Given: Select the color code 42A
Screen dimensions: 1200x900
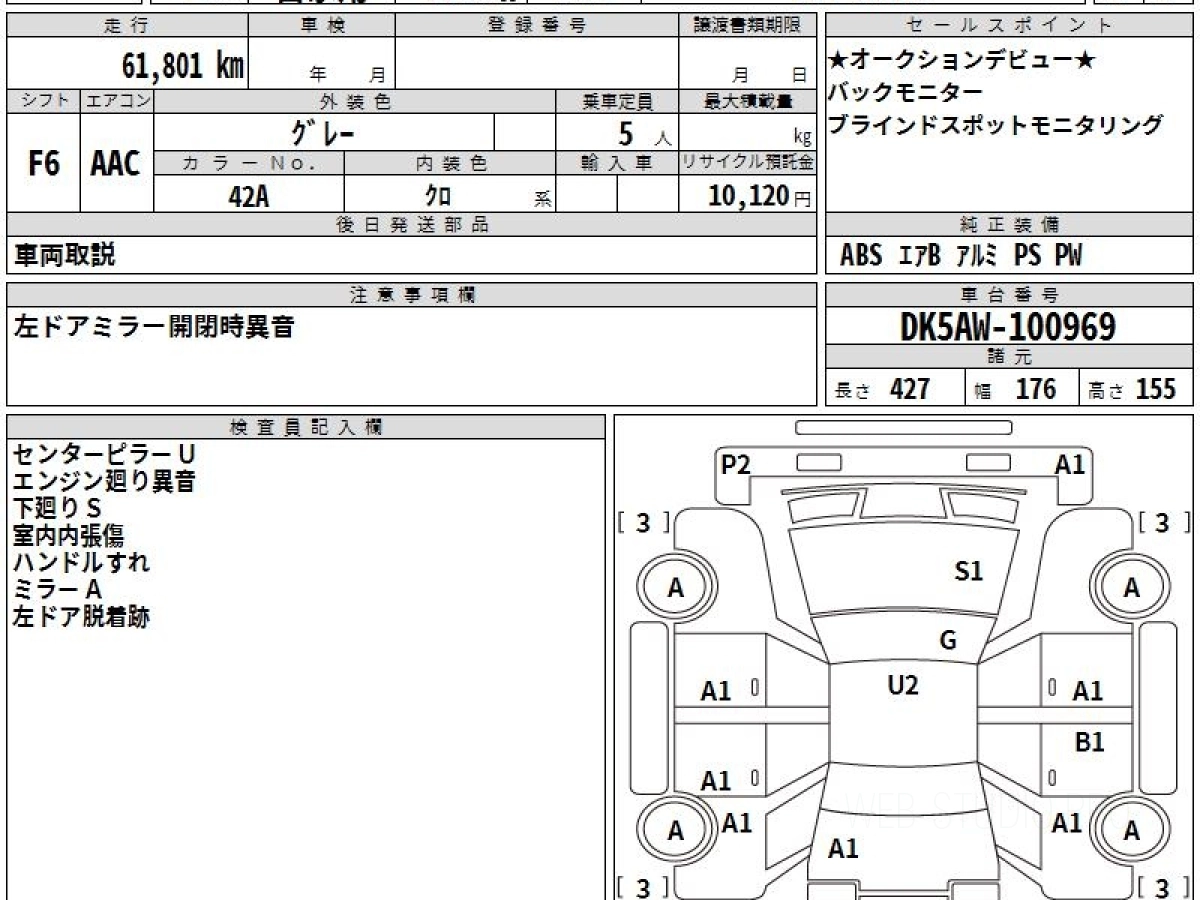Looking at the screenshot, I should pyautogui.click(x=249, y=196).
